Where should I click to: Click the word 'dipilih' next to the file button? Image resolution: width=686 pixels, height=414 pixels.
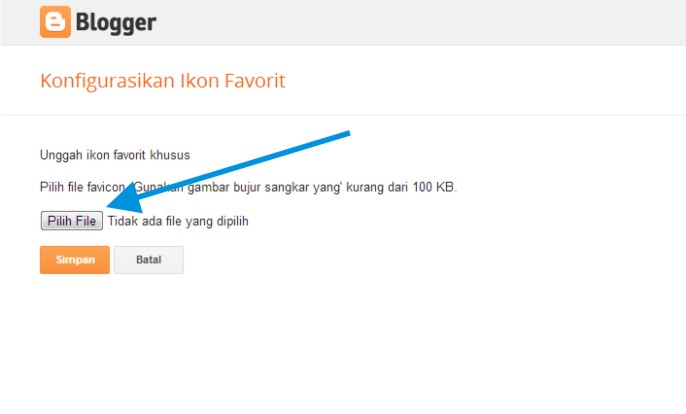tap(233, 221)
